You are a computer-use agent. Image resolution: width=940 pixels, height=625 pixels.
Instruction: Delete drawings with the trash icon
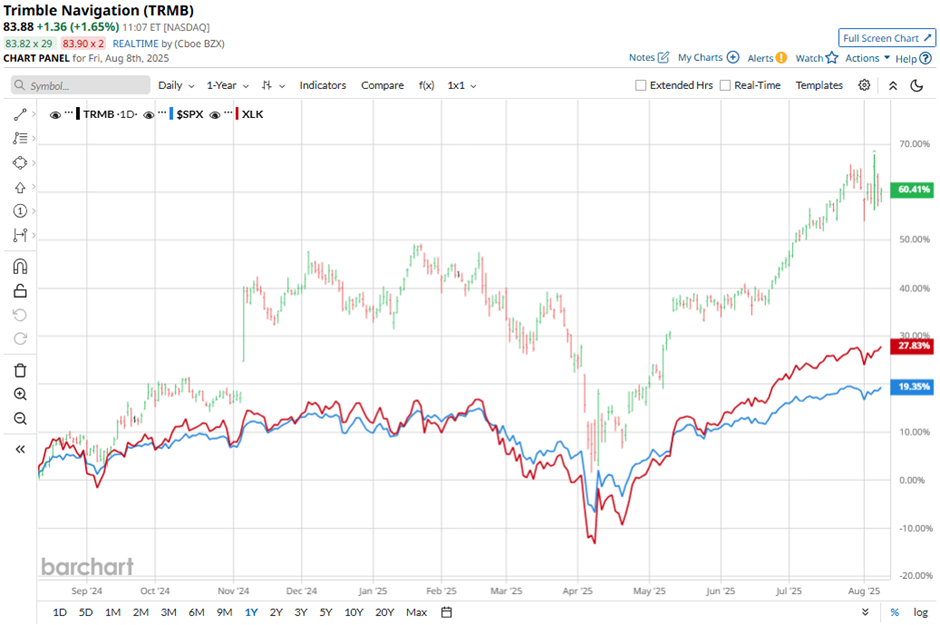click(20, 370)
